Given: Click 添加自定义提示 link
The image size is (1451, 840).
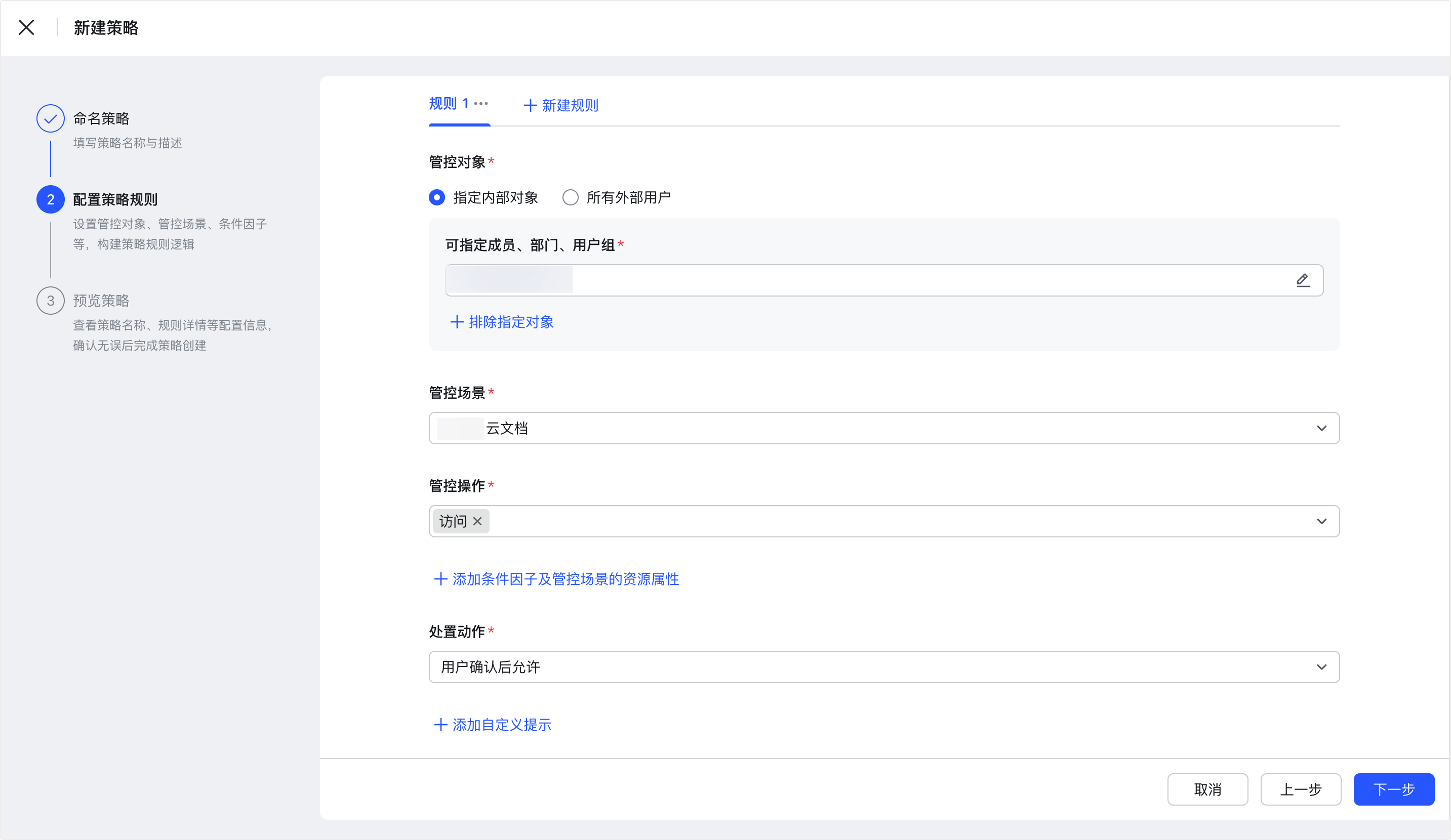Looking at the screenshot, I should click(x=492, y=724).
